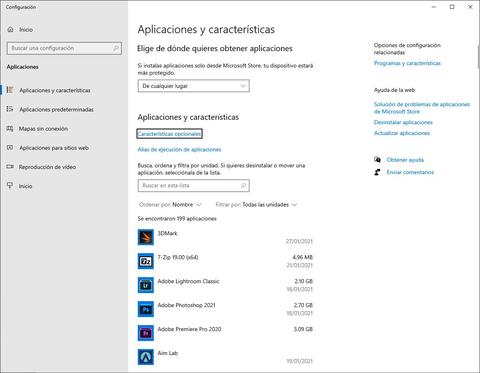This screenshot has height=373, width=480.
Task: Click the vertical scrollbar on right edge
Action: coord(478,57)
